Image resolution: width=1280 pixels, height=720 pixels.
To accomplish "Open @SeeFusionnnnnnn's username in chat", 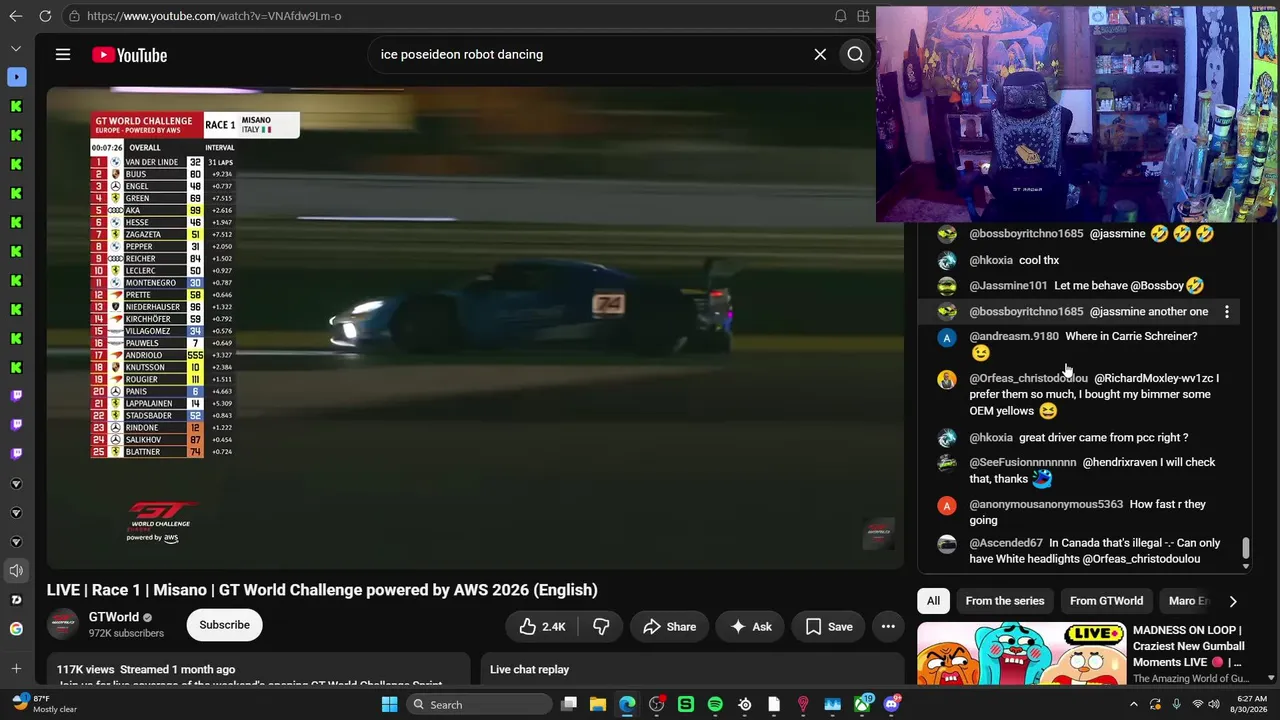I will click(1023, 463).
